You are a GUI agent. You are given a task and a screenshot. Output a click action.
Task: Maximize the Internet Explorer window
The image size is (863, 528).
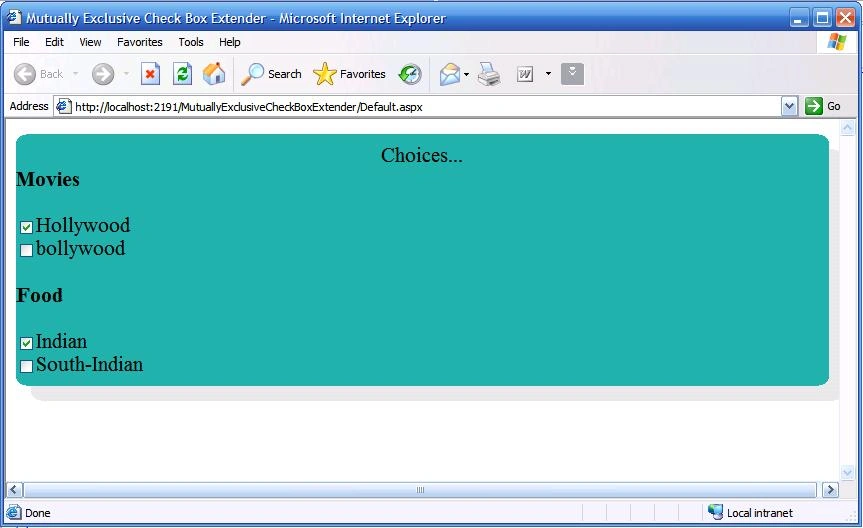(x=822, y=18)
